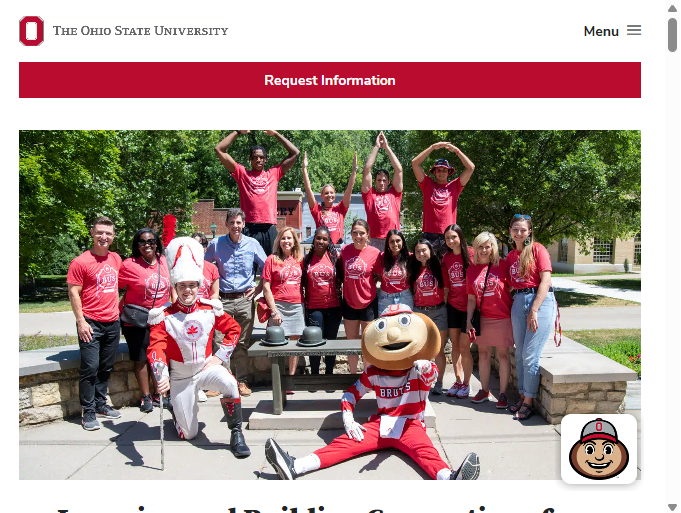Open the Menu label in header
This screenshot has height=513, width=681.
[x=601, y=31]
